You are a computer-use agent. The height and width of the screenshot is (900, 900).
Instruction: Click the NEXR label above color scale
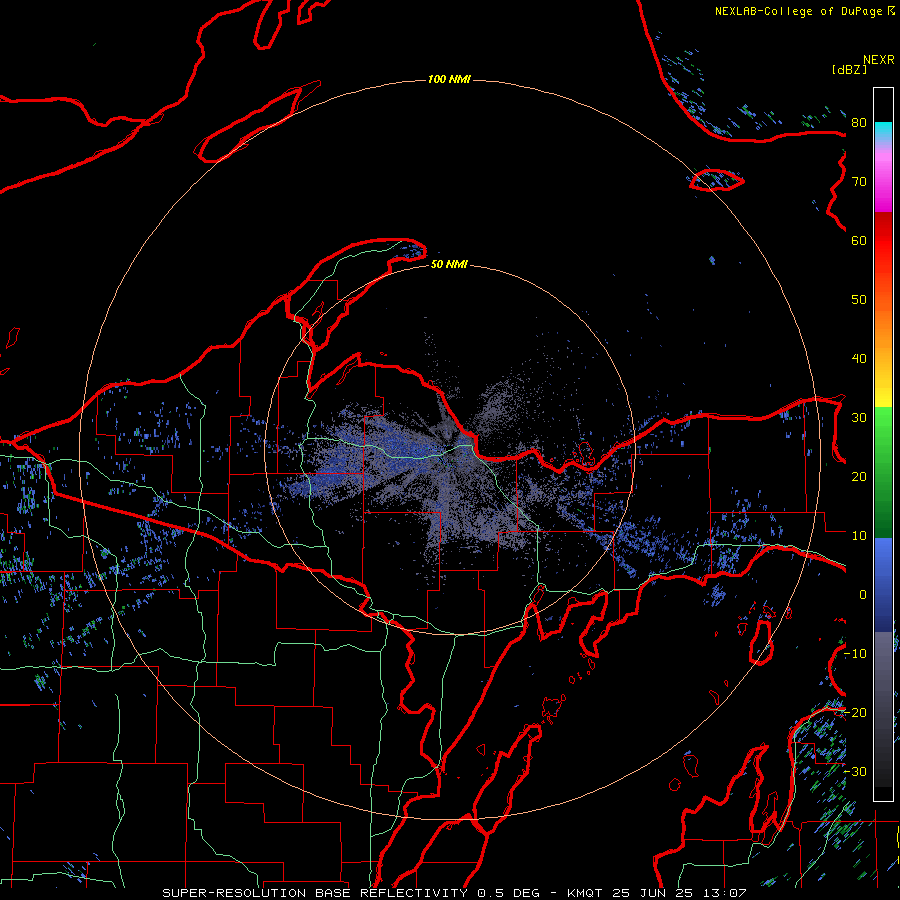click(878, 60)
